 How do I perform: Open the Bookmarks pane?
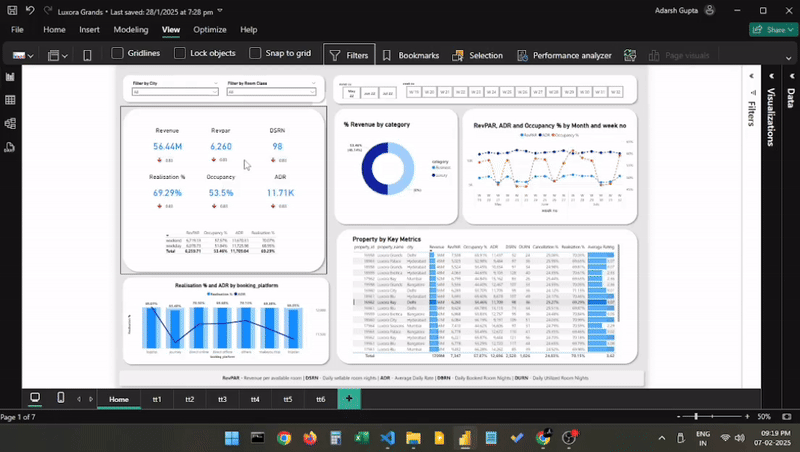(410, 55)
